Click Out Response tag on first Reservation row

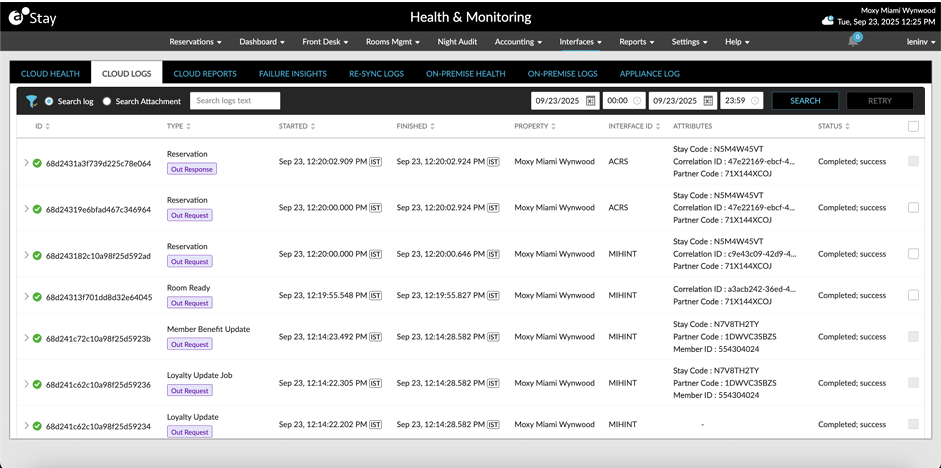pyautogui.click(x=191, y=169)
